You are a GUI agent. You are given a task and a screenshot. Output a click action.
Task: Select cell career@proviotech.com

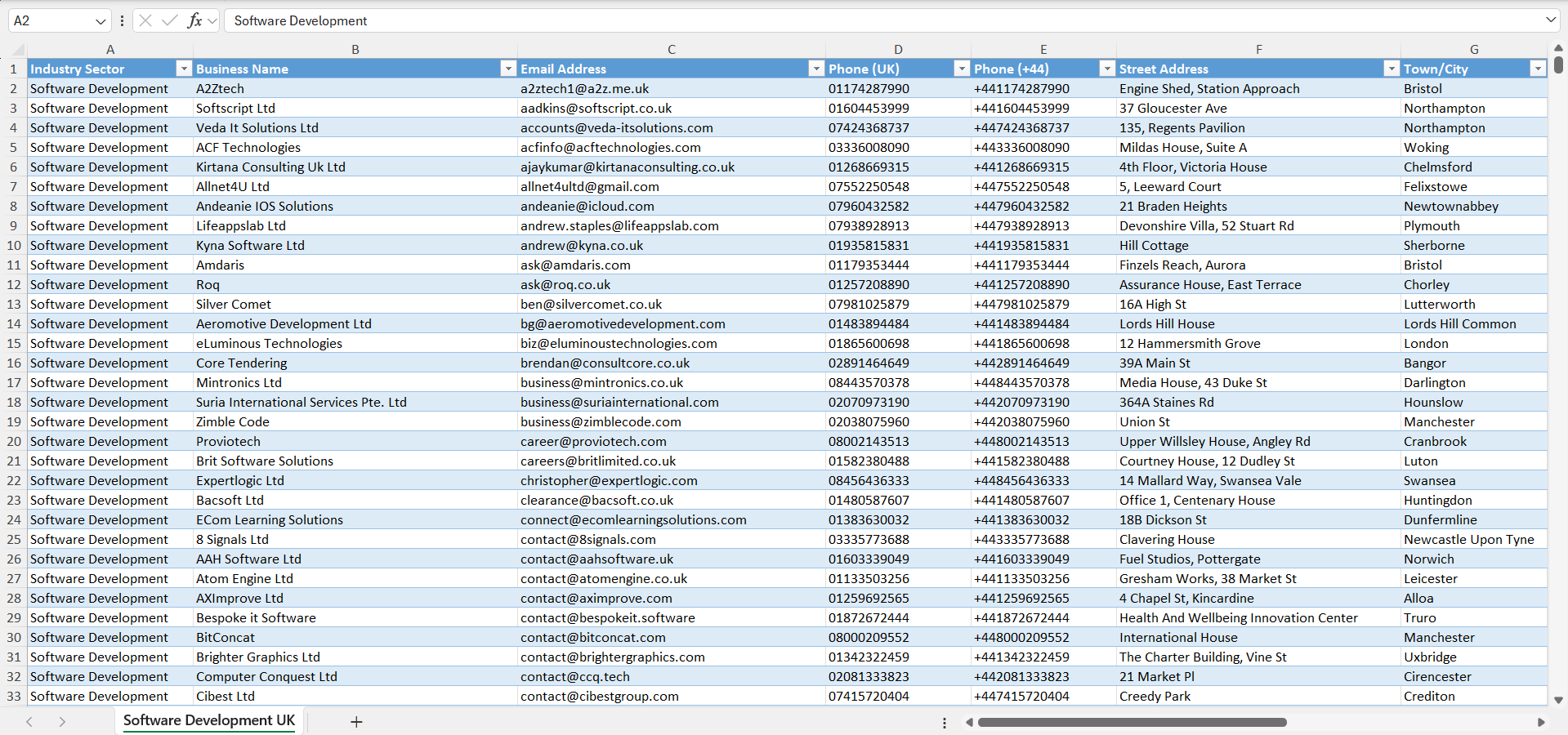pyautogui.click(x=671, y=441)
